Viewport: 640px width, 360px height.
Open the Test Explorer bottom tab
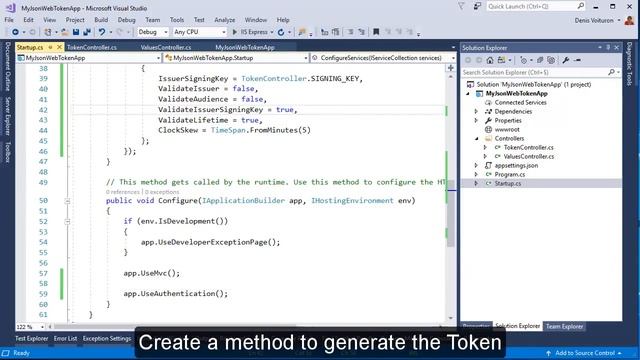point(31,338)
